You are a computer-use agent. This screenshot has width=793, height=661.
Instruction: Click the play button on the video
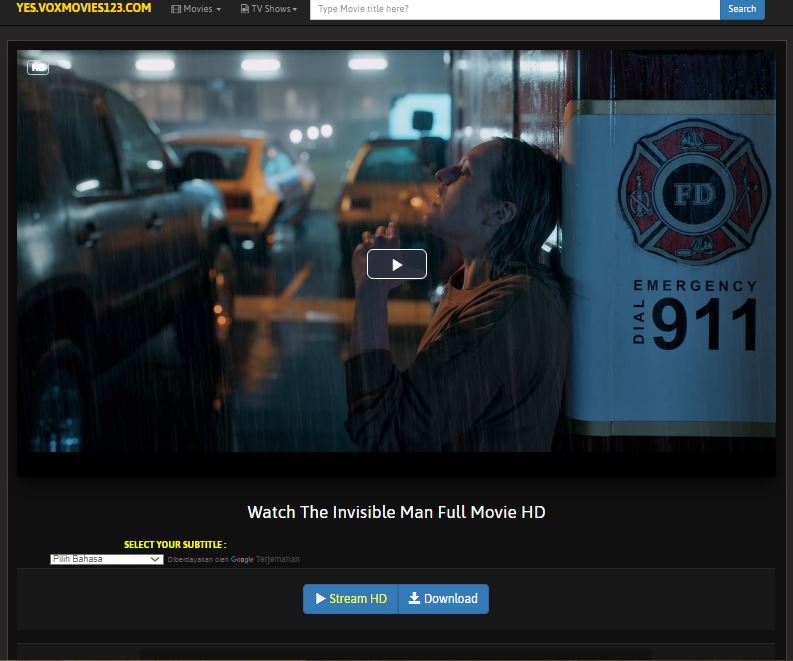tap(396, 264)
